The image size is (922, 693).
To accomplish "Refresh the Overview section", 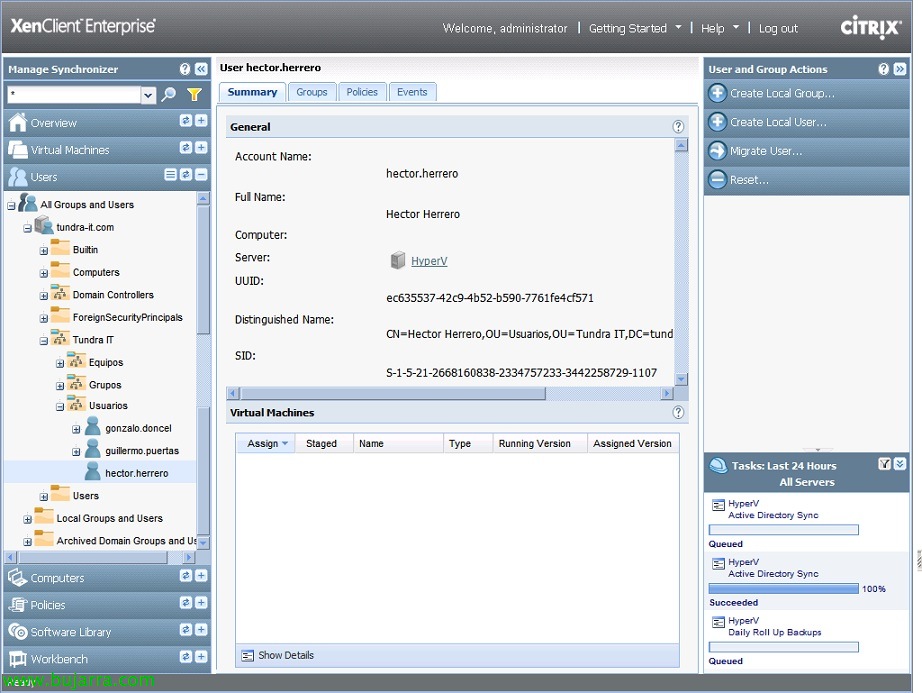I will click(186, 120).
